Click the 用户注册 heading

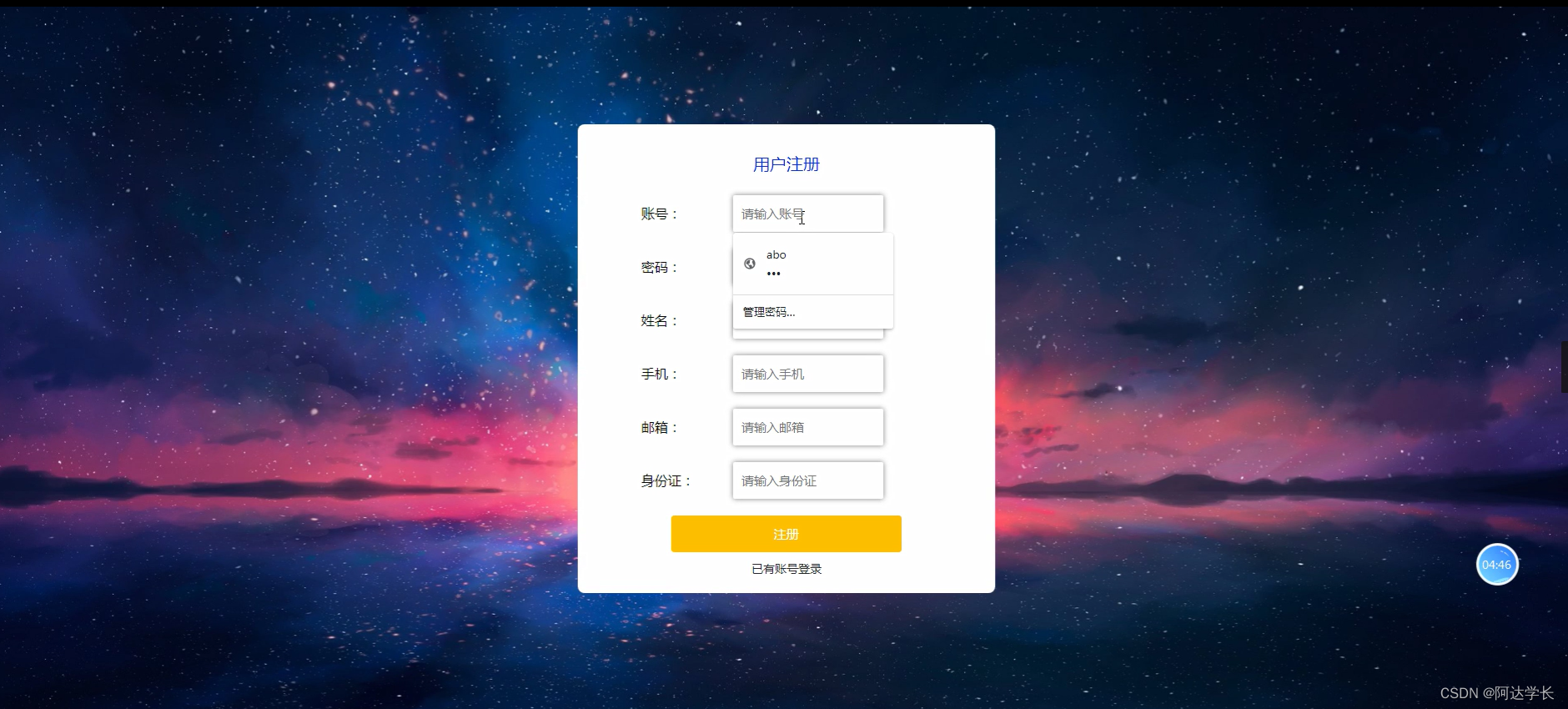787,164
